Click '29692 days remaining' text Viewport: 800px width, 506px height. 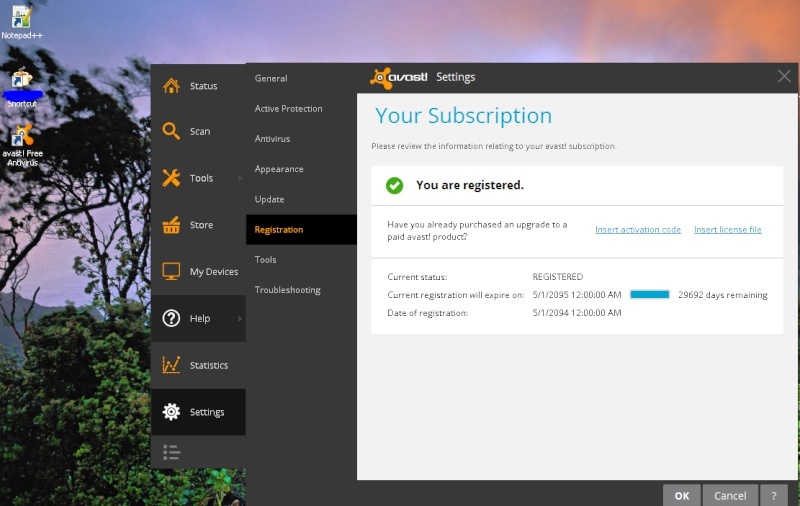[722, 295]
